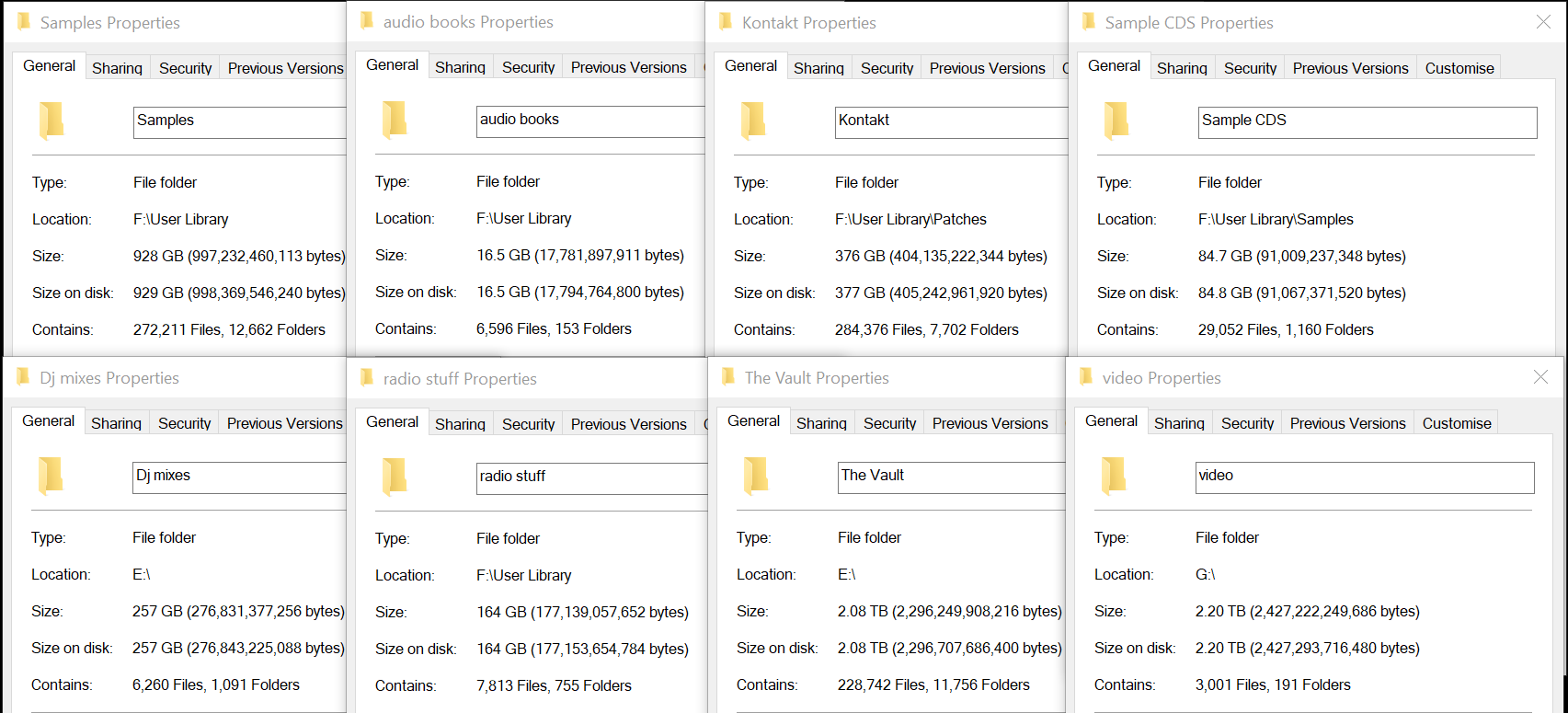Click the folder name field containing Sample CDS
Screen dimensions: 1568x713
tap(1368, 122)
